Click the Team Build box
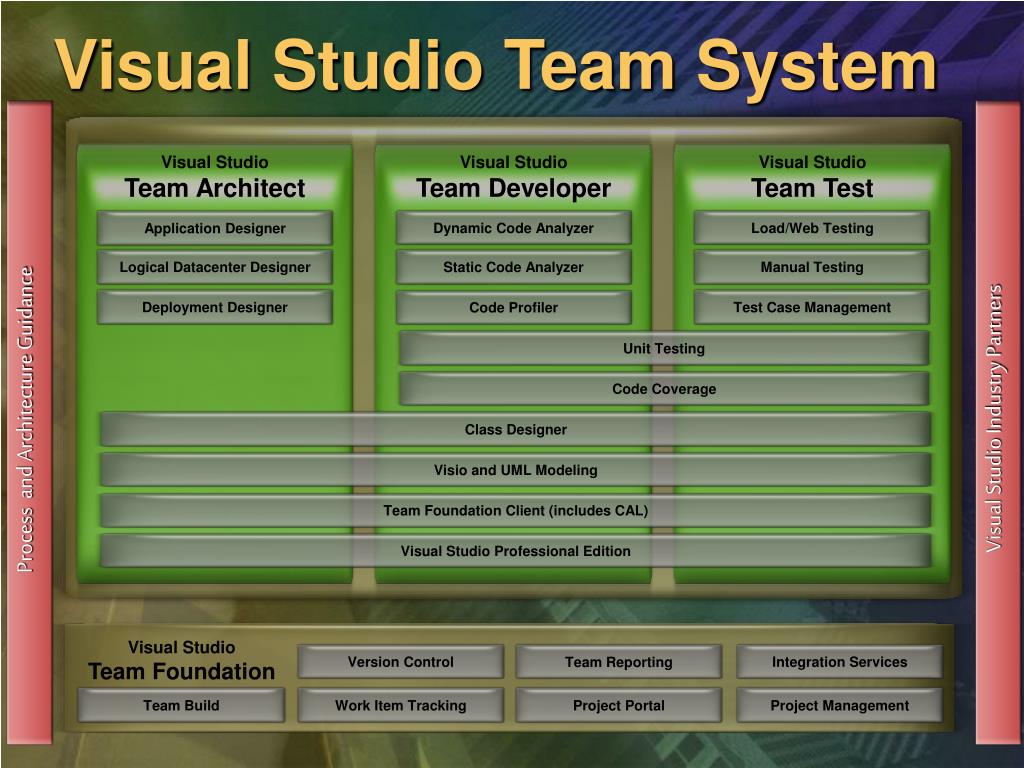Image resolution: width=1024 pixels, height=768 pixels. pyautogui.click(x=181, y=705)
